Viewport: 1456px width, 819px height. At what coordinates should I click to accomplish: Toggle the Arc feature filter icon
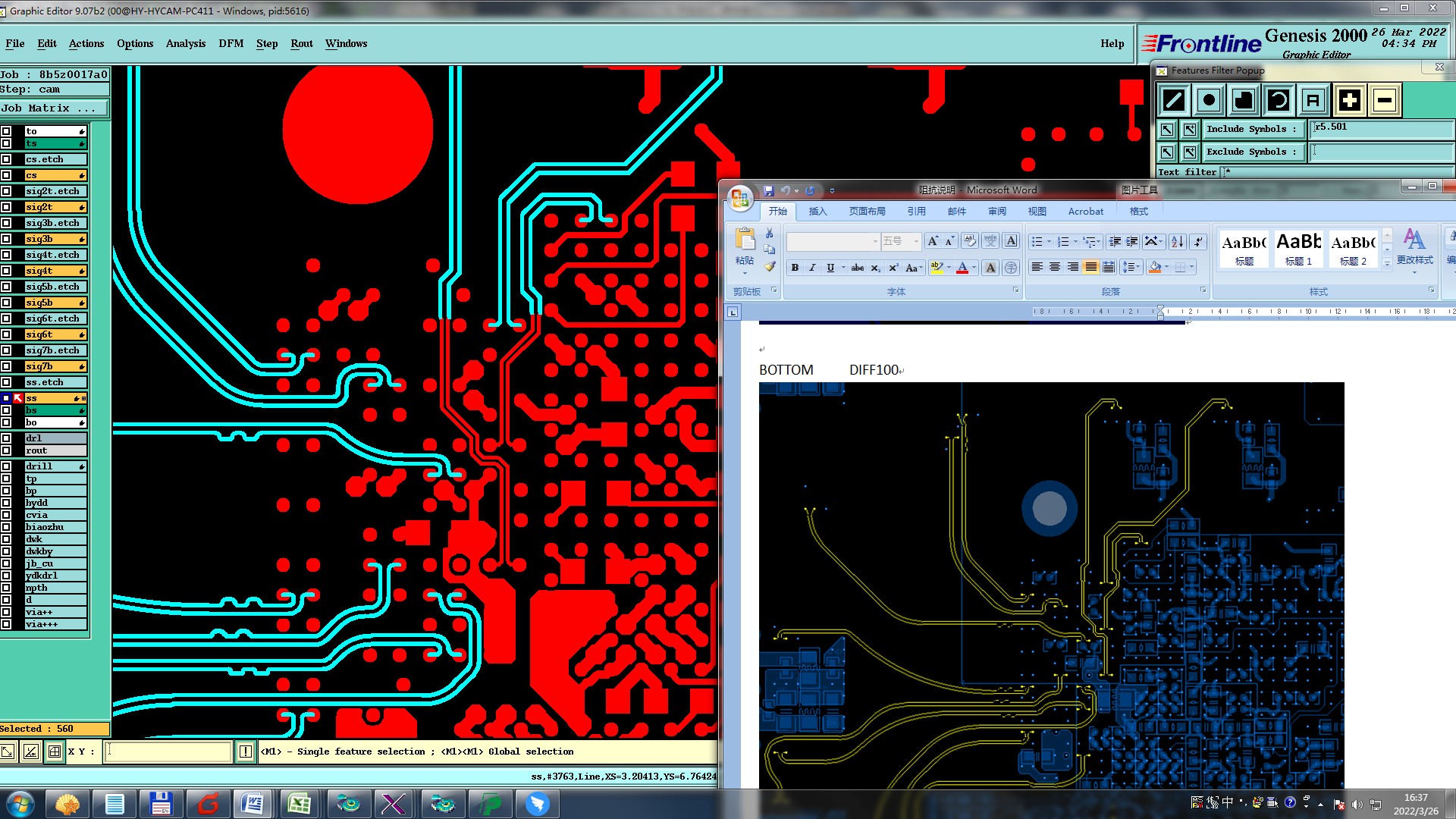[x=1279, y=100]
